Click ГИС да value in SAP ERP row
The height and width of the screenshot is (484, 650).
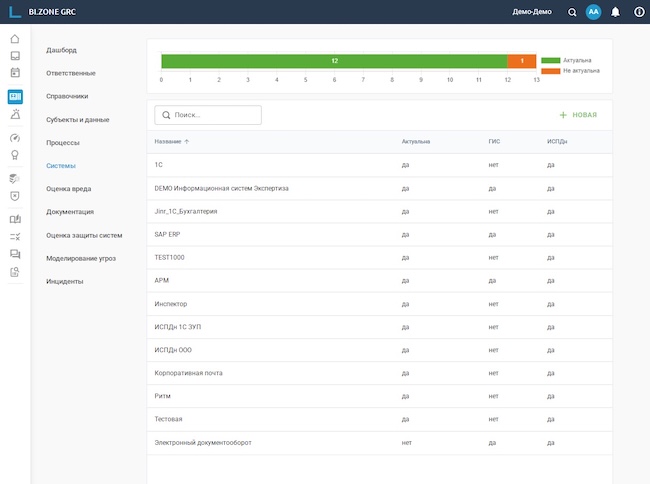(492, 235)
